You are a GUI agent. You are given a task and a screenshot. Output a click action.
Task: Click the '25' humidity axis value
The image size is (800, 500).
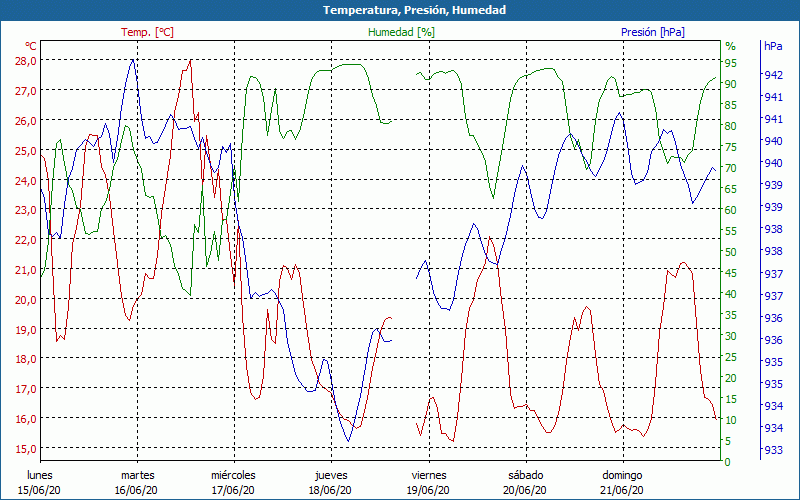(731, 357)
